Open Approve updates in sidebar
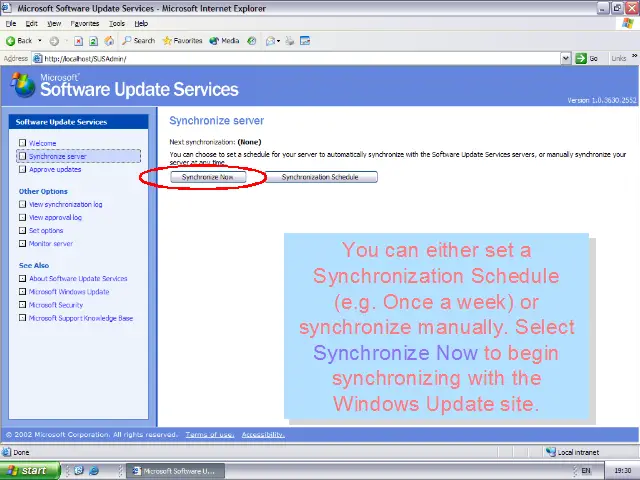The height and width of the screenshot is (480, 640). (x=55, y=169)
